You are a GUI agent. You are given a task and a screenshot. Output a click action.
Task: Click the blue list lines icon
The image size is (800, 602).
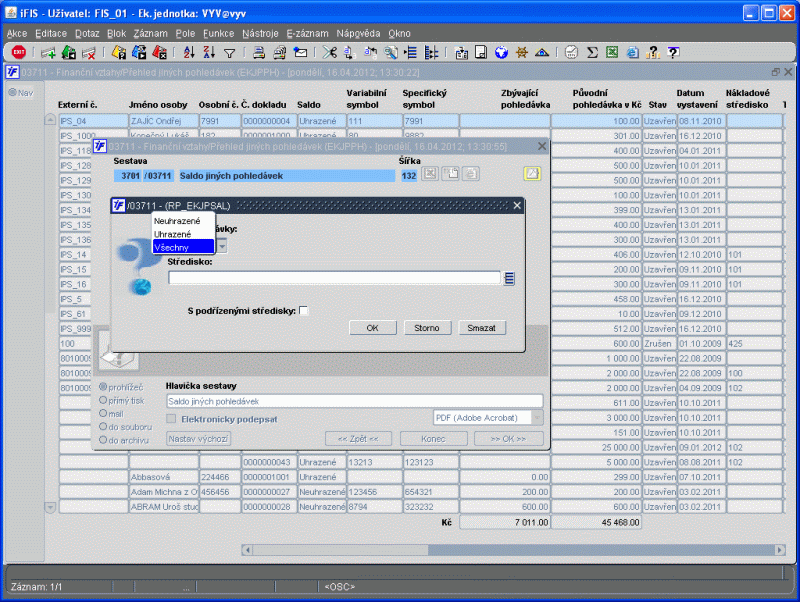(x=411, y=52)
